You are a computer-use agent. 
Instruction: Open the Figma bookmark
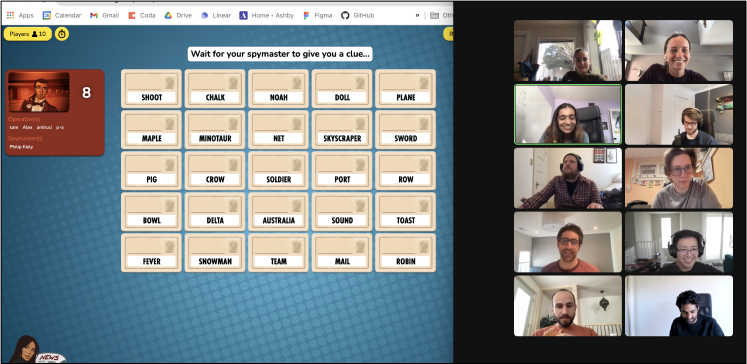pyautogui.click(x=318, y=15)
